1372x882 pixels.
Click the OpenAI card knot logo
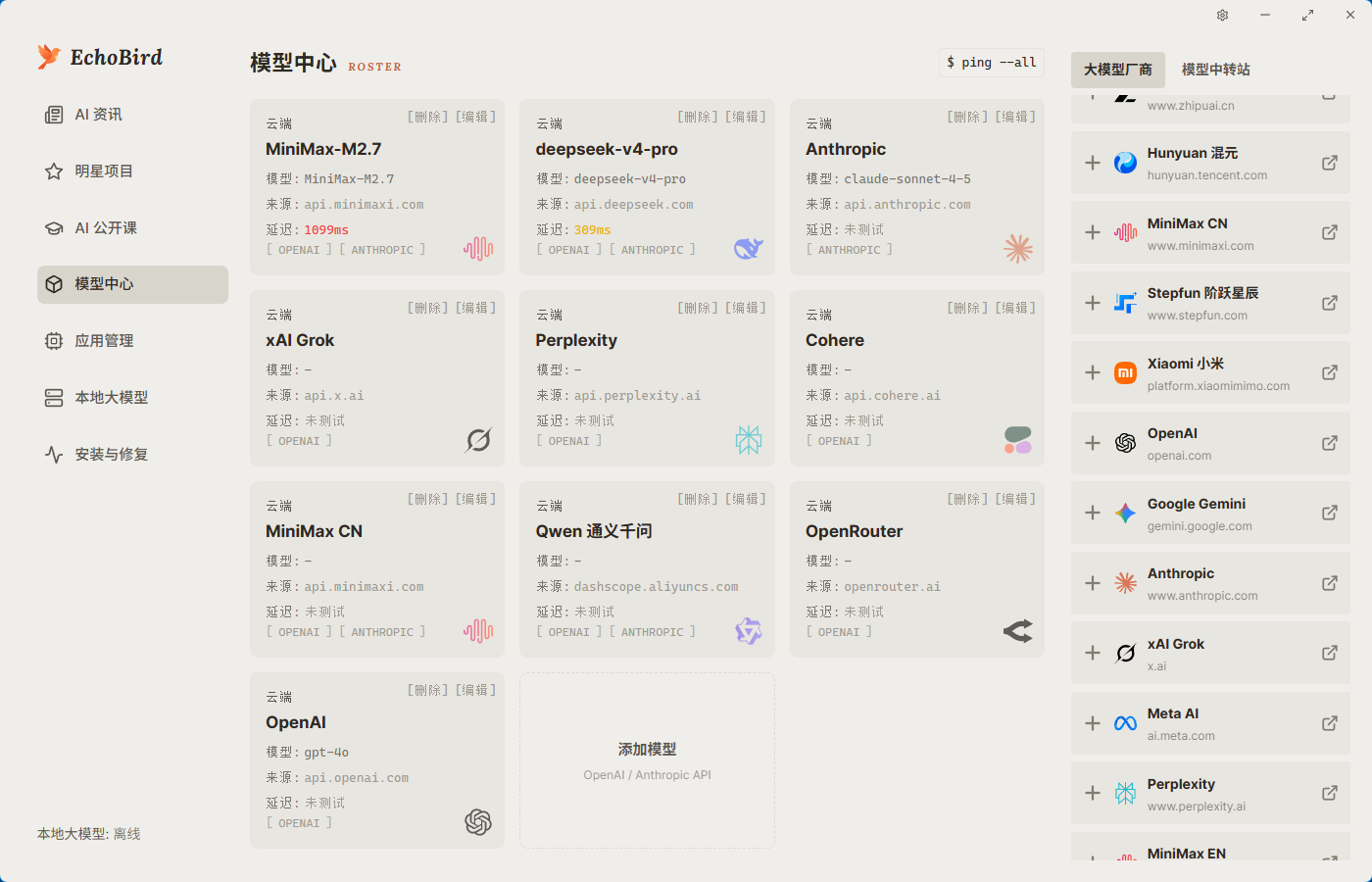pyautogui.click(x=478, y=822)
